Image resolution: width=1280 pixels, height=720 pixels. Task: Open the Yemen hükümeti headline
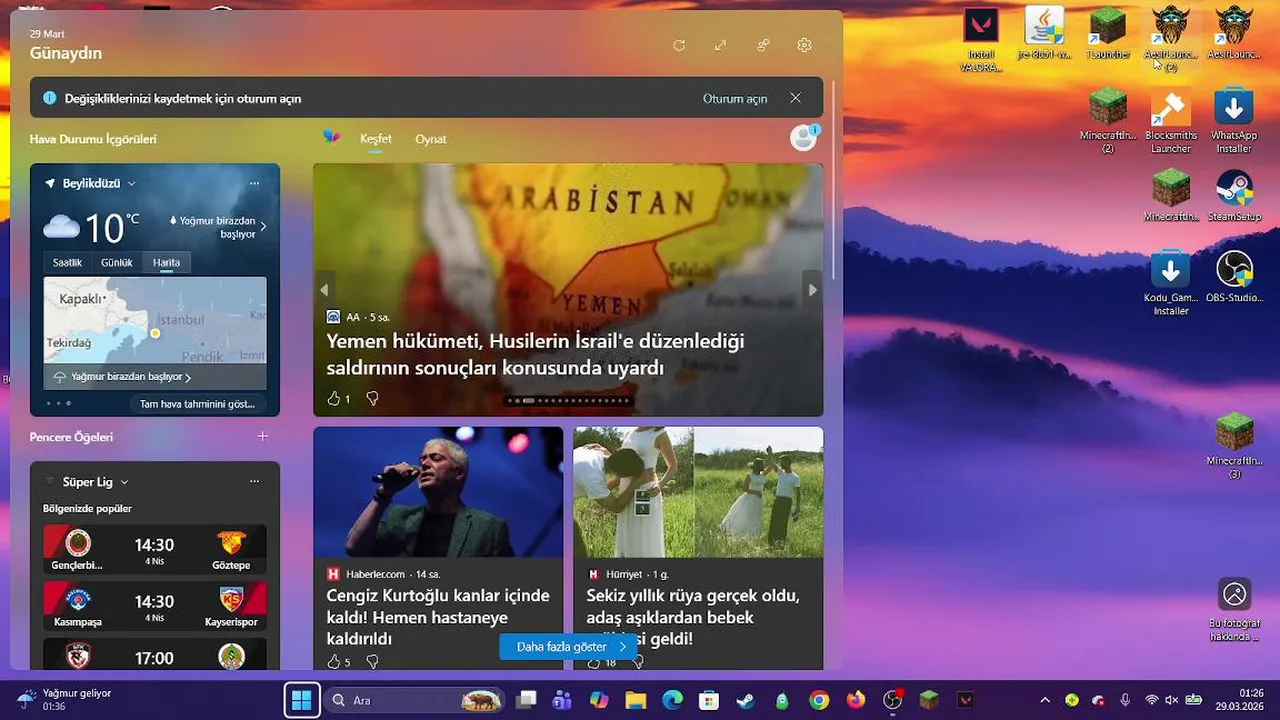pos(535,354)
